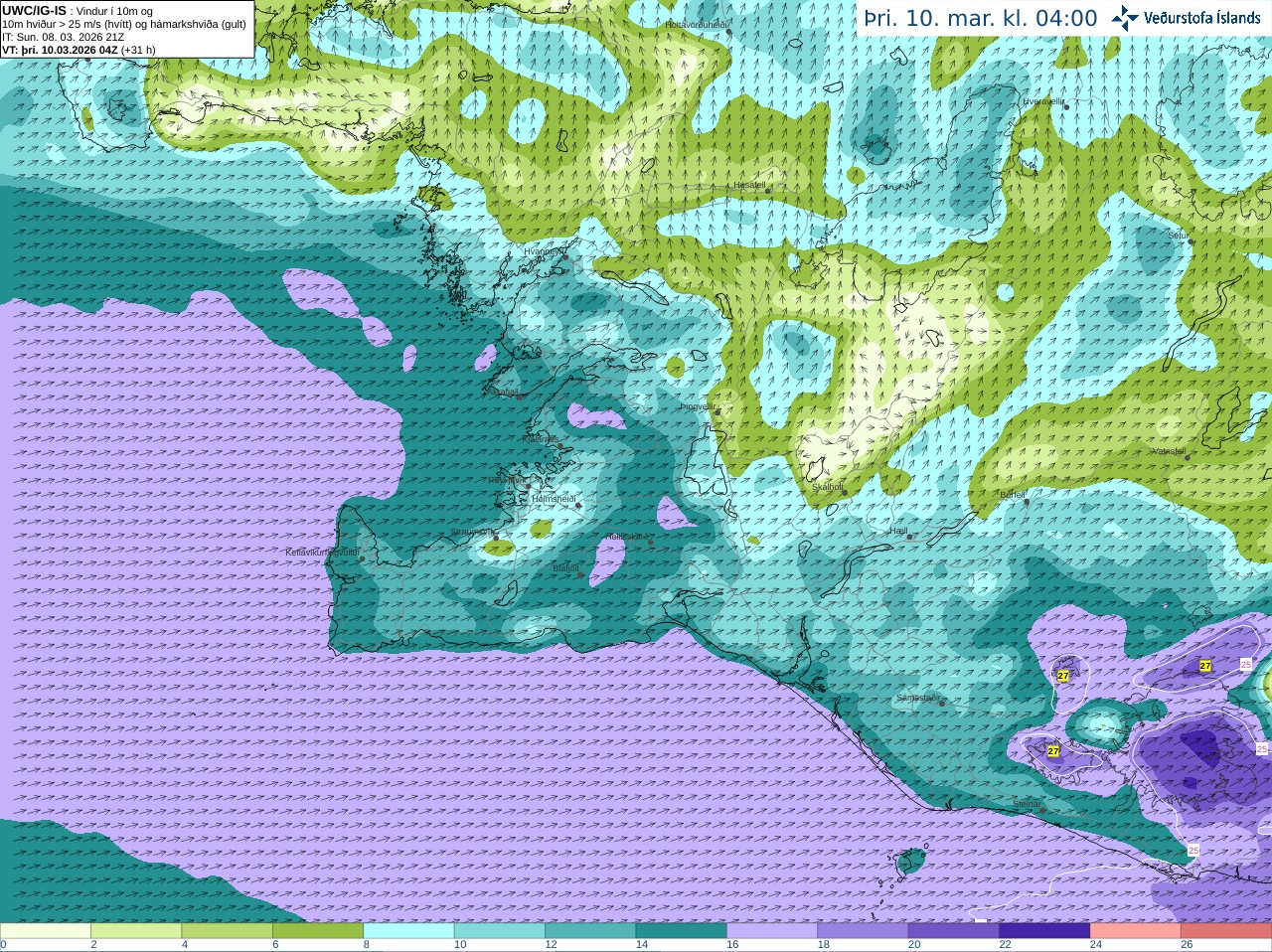Click the Búrfell station label
The width and height of the screenshot is (1272, 952).
pyautogui.click(x=1013, y=494)
